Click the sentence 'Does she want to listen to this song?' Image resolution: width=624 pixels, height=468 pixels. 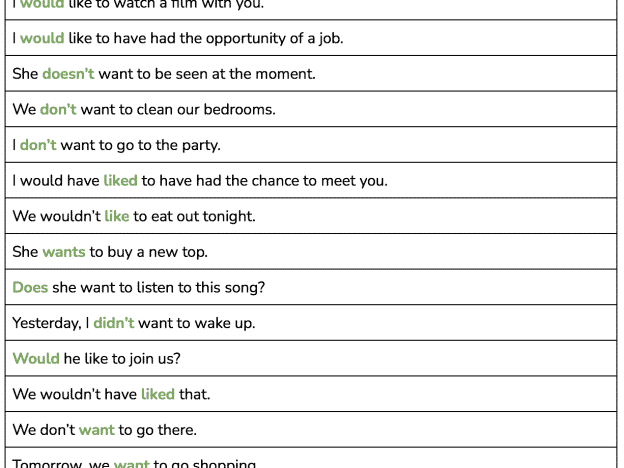[x=138, y=287]
